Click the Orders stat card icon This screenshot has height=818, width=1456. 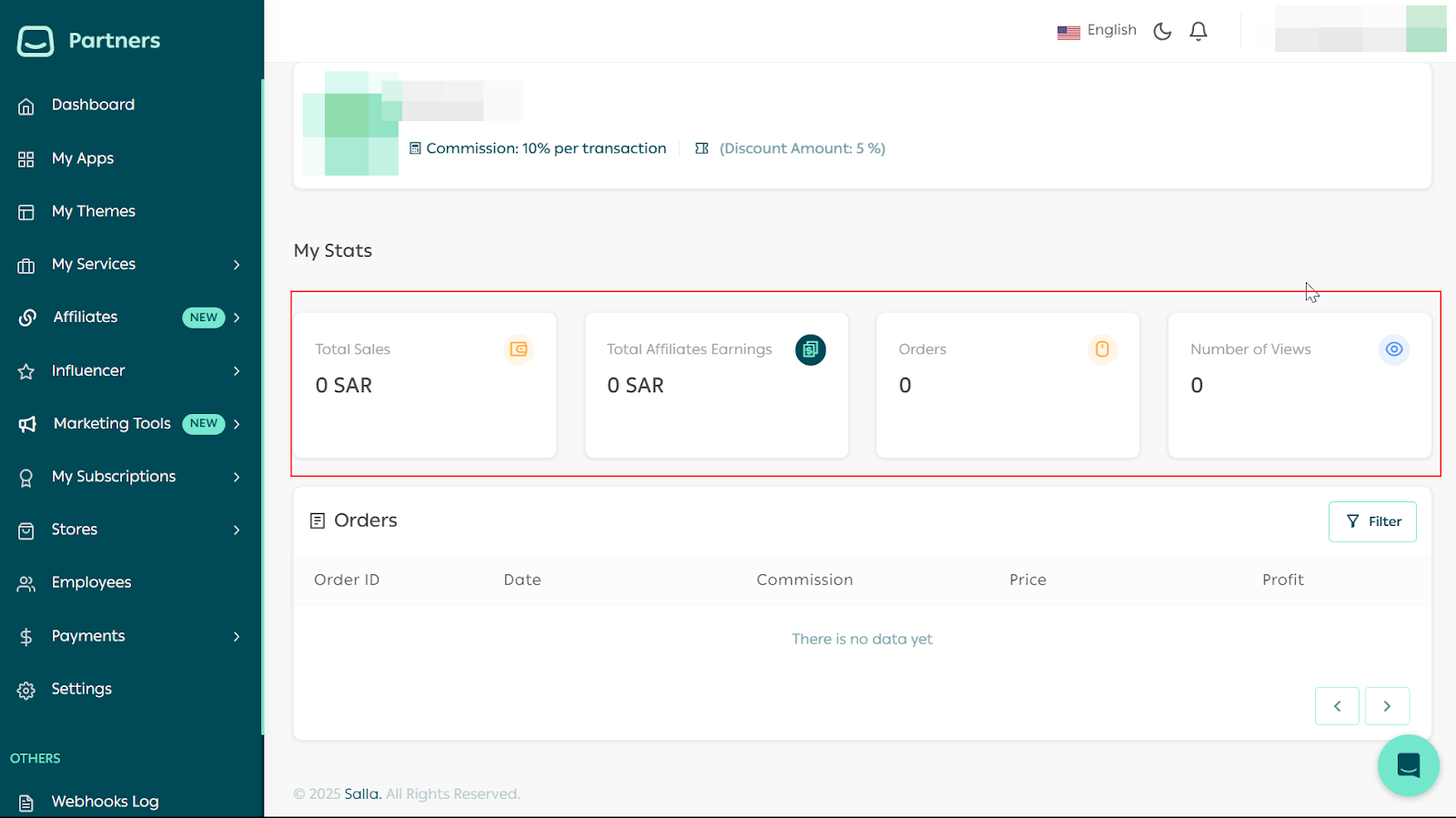(x=1102, y=349)
